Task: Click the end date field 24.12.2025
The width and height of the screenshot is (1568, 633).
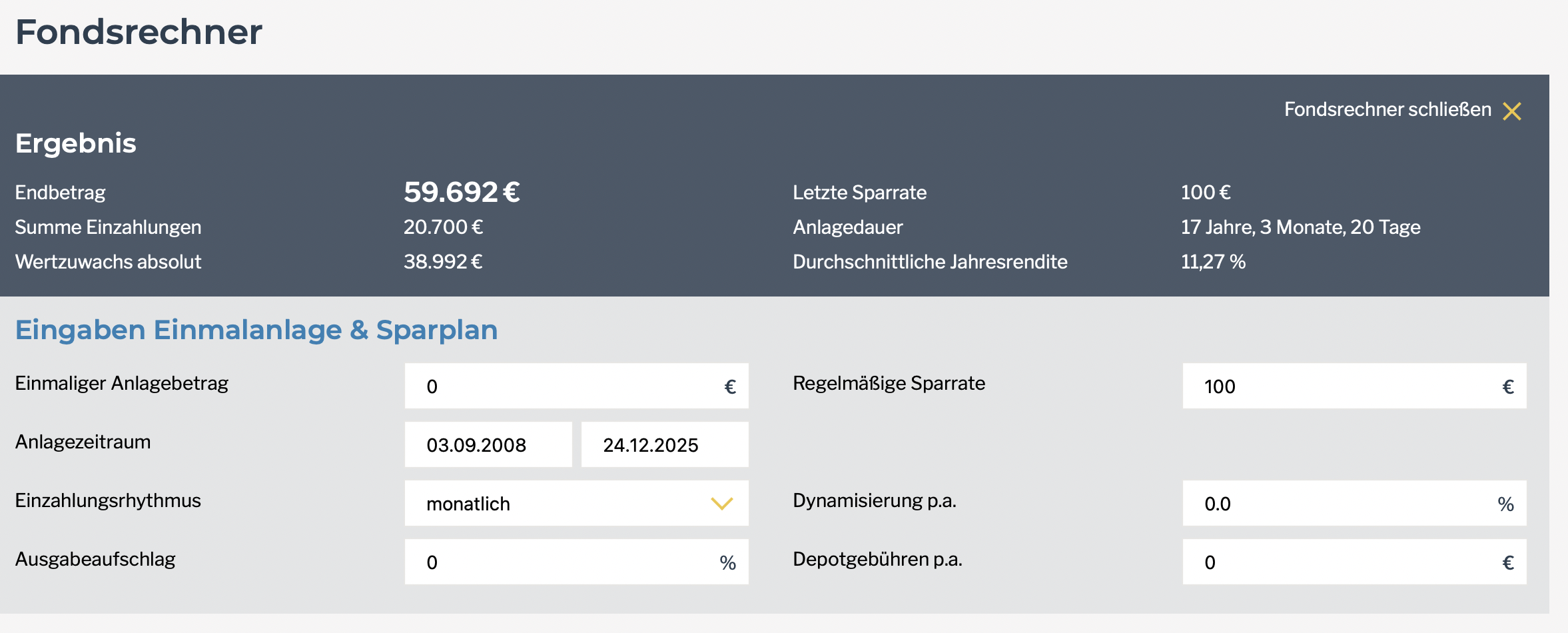Action: tap(664, 445)
